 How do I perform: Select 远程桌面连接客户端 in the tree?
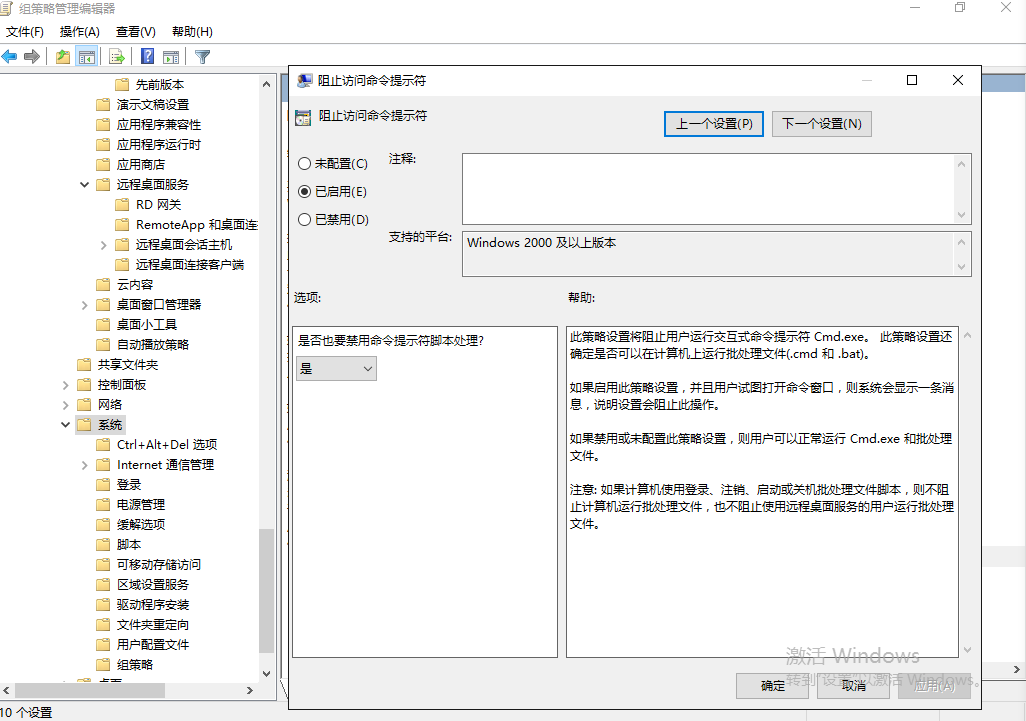190,264
